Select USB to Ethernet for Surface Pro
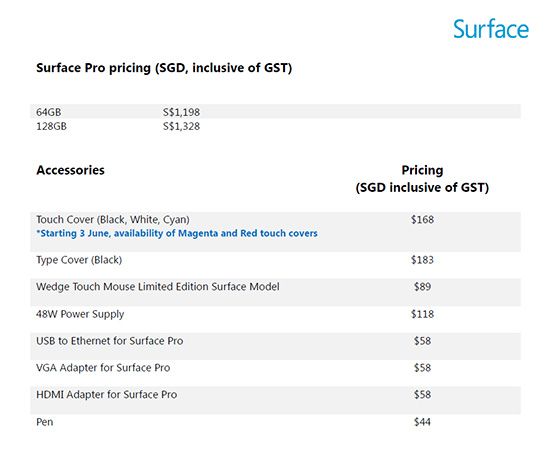550x454 pixels. coord(109,341)
